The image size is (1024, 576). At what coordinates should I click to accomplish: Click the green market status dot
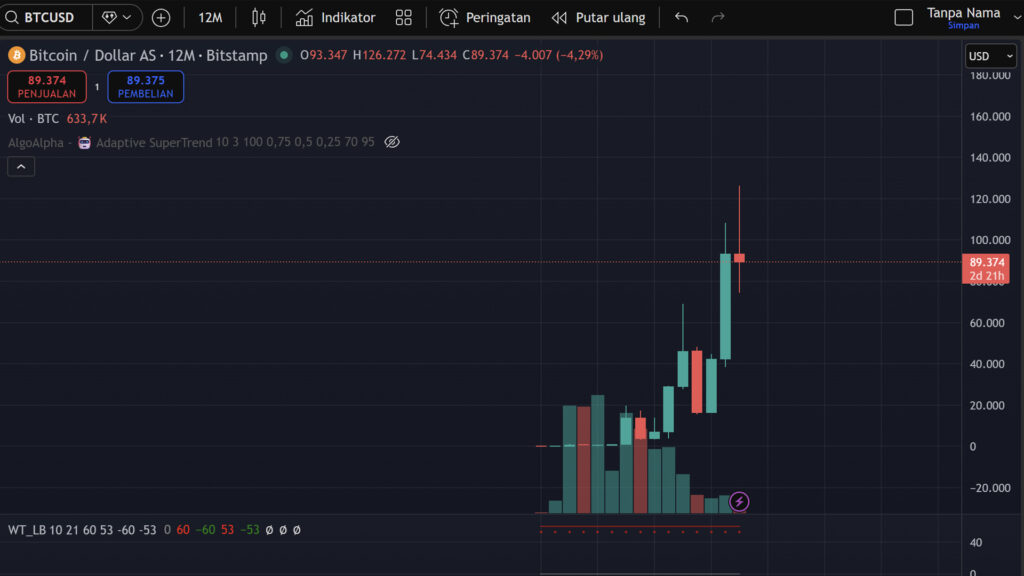(284, 55)
